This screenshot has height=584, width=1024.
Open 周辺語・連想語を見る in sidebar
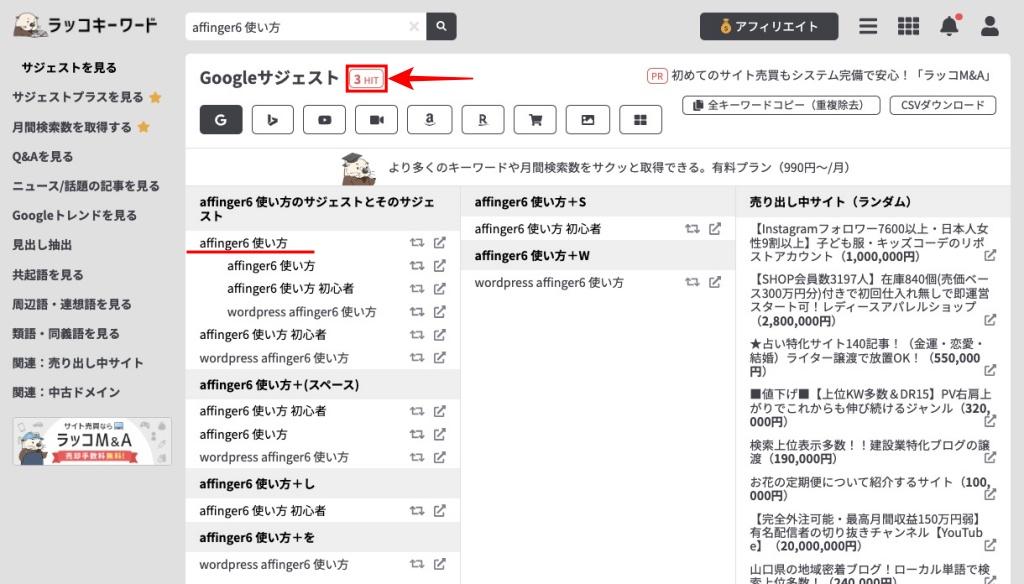(x=72, y=304)
